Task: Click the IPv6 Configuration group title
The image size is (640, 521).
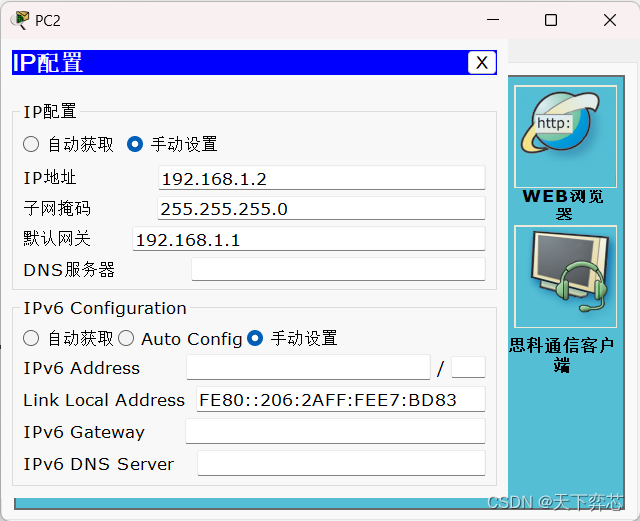Action: point(105,308)
